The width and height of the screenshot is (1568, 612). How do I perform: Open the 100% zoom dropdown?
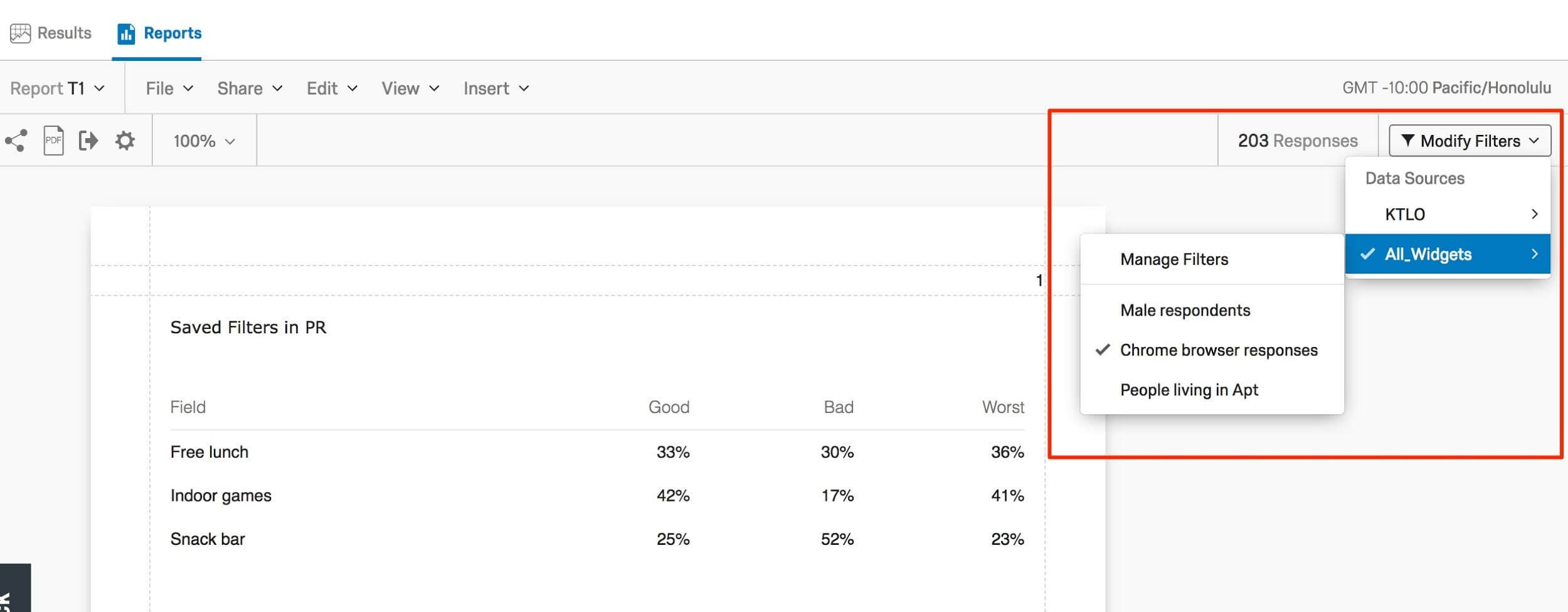click(x=204, y=141)
